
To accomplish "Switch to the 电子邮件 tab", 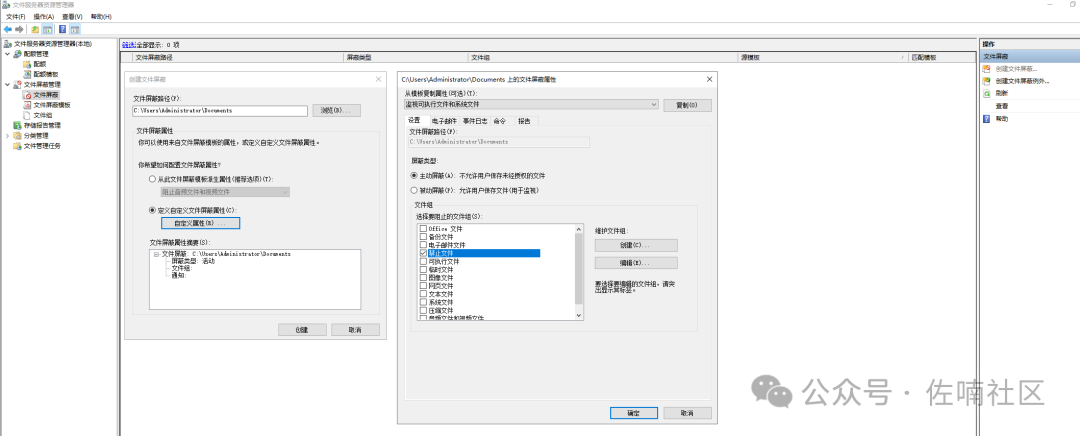I will [444, 121].
